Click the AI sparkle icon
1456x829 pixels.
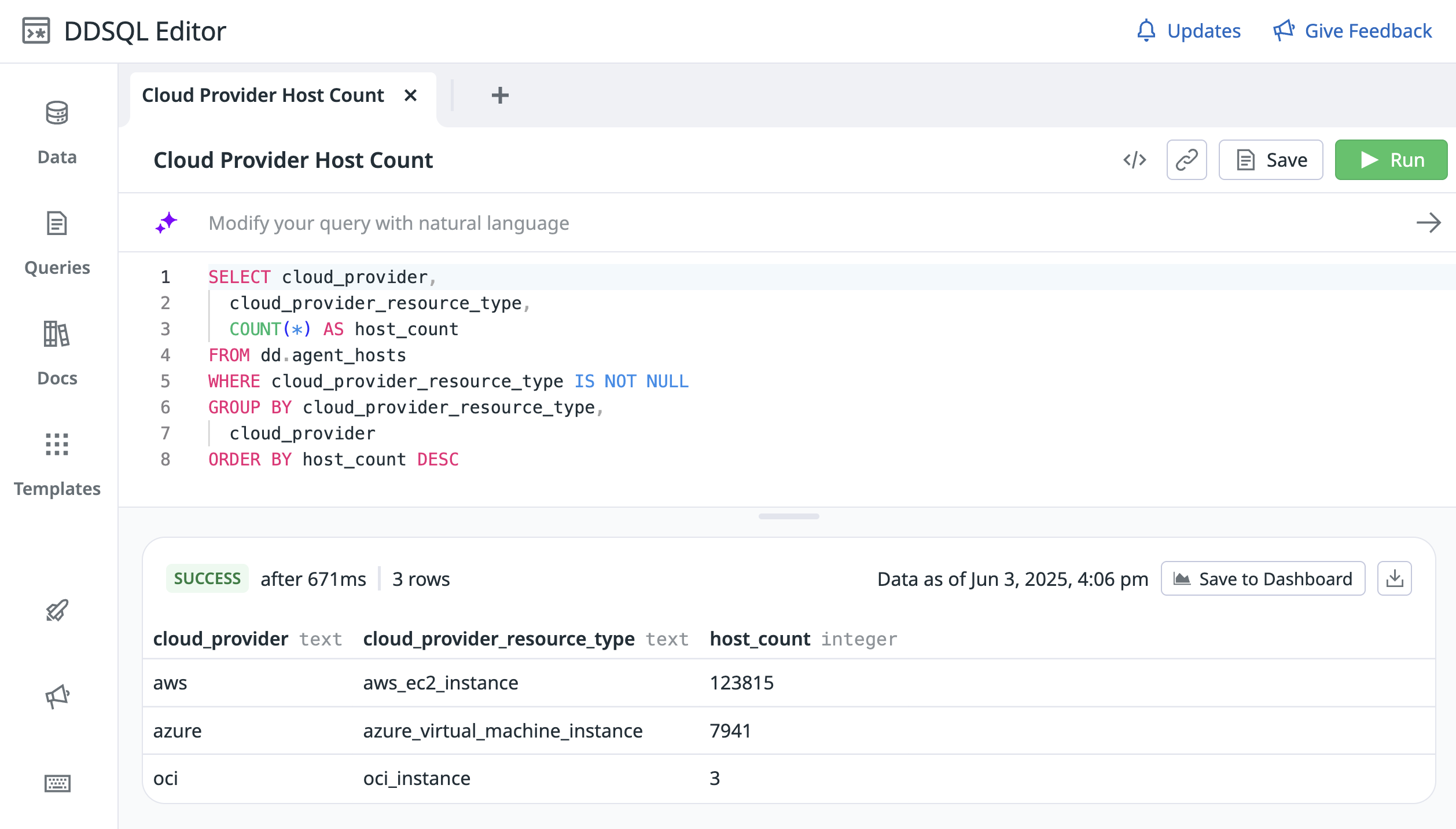point(166,223)
